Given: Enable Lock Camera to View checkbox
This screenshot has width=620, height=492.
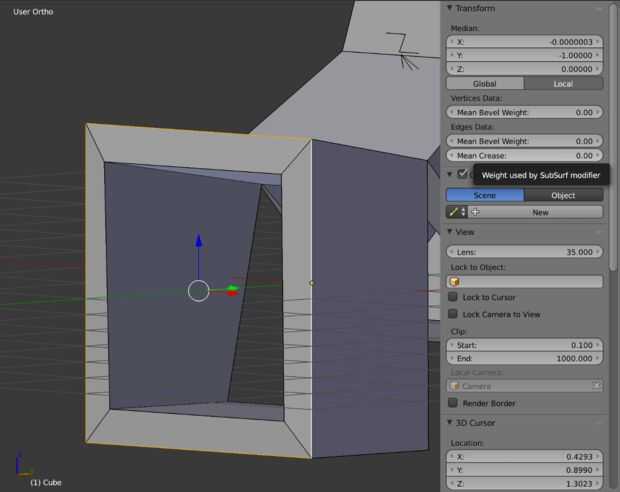Looking at the screenshot, I should (453, 314).
